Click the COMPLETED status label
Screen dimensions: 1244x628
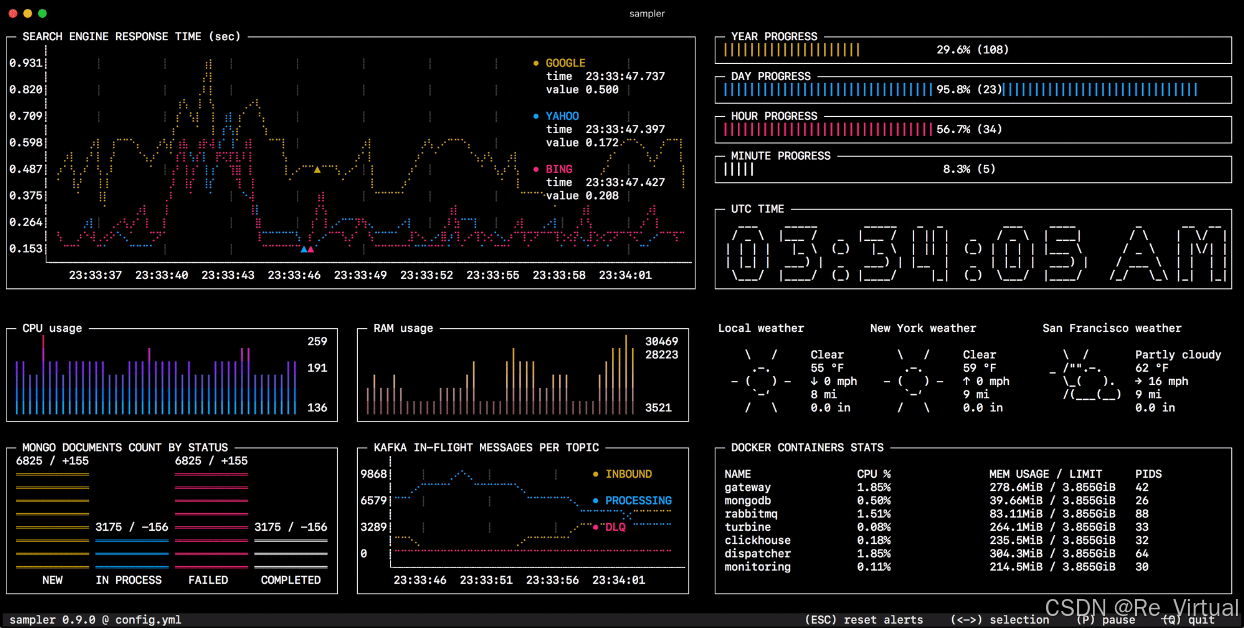pyautogui.click(x=291, y=580)
